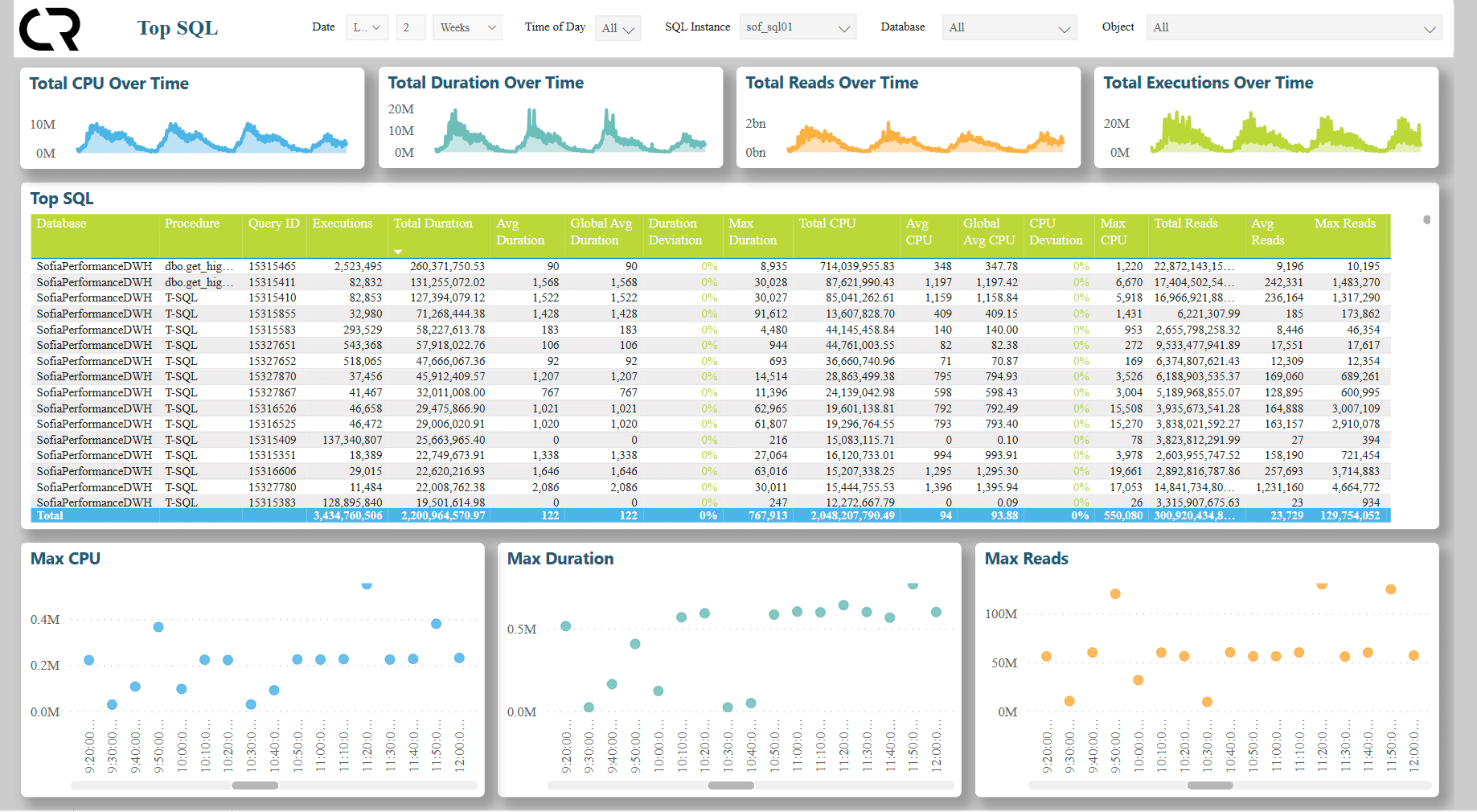Open the Time of Day dropdown
Screen dimensions: 1477x812
pos(617,28)
